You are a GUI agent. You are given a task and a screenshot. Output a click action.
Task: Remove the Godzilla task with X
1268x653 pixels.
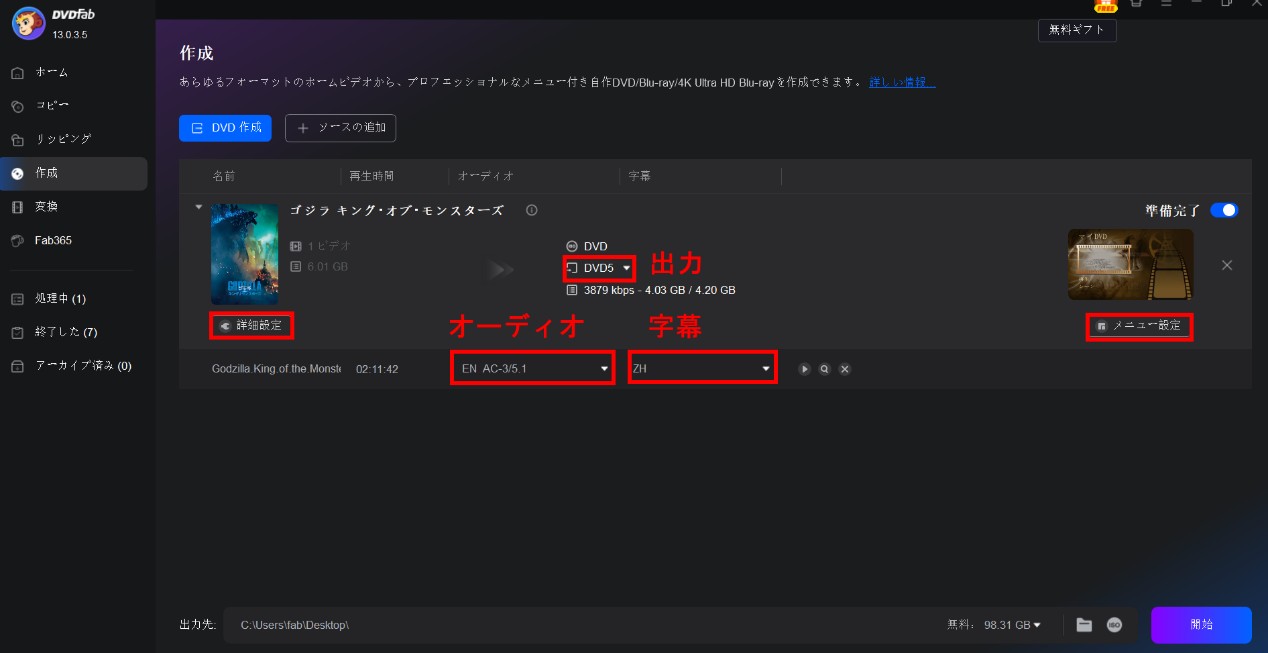coord(1227,265)
